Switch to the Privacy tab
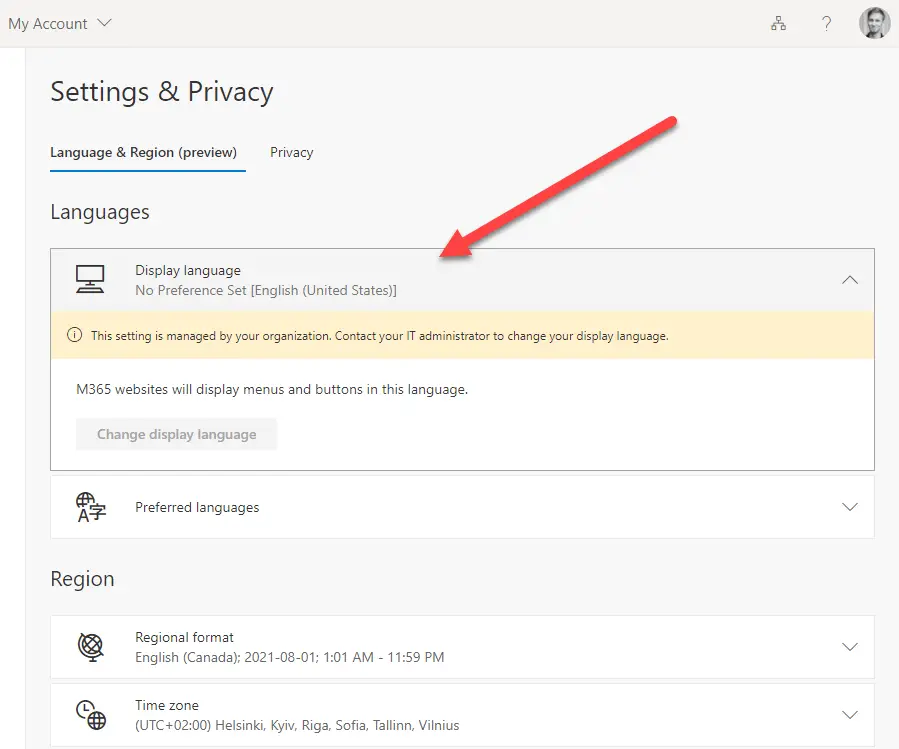The width and height of the screenshot is (899, 749). pos(291,152)
